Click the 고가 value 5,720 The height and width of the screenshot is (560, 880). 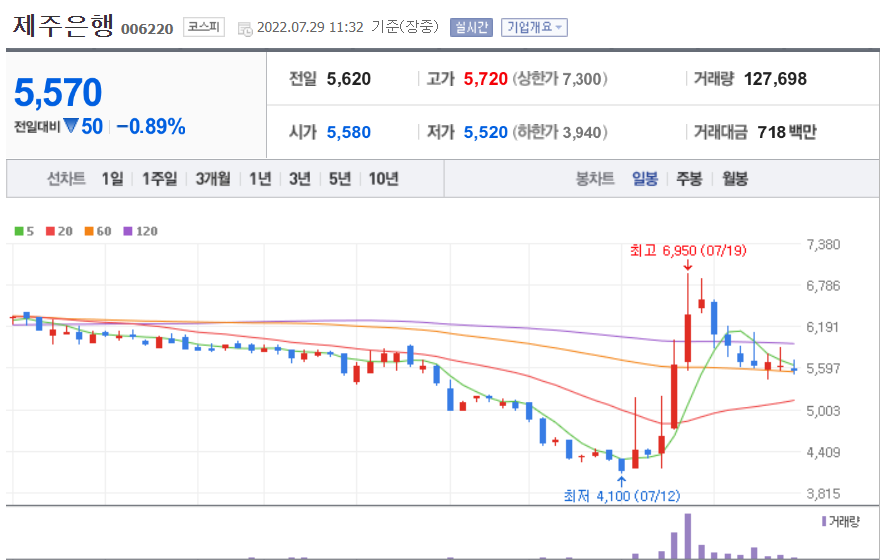click(485, 79)
